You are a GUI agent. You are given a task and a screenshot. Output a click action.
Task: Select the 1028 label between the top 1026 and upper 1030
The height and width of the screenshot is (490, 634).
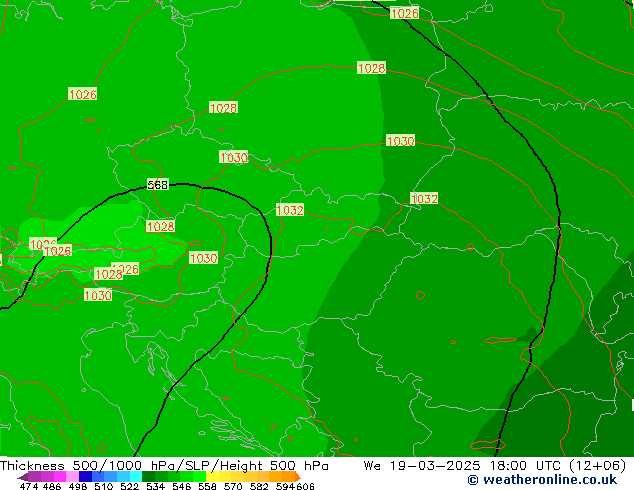[x=371, y=68]
